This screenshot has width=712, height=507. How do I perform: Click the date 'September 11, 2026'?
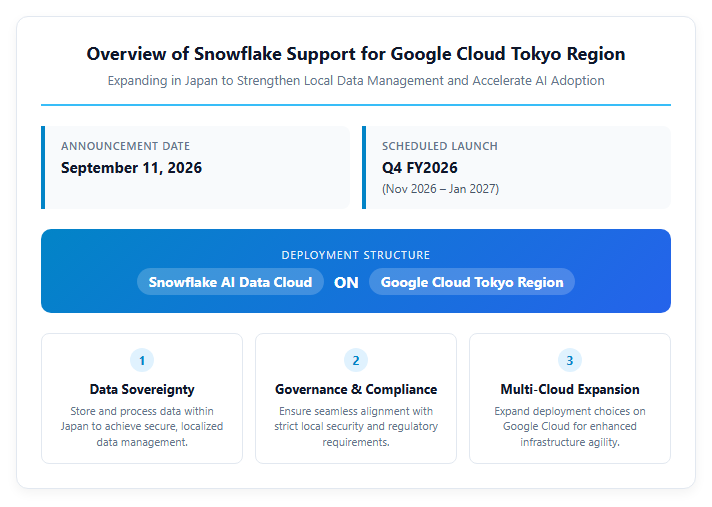pos(131,168)
